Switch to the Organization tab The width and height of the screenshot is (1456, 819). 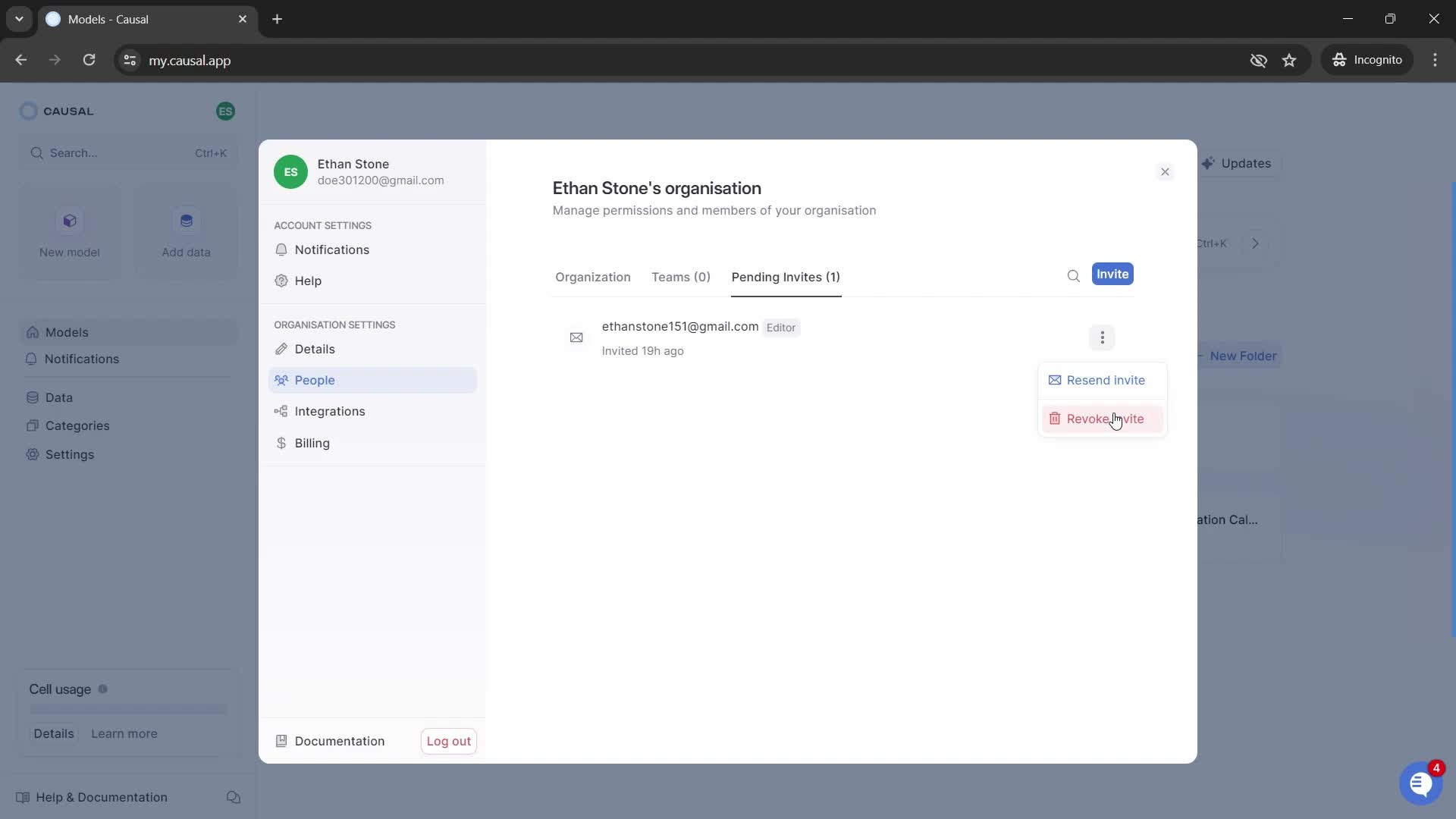(x=592, y=276)
